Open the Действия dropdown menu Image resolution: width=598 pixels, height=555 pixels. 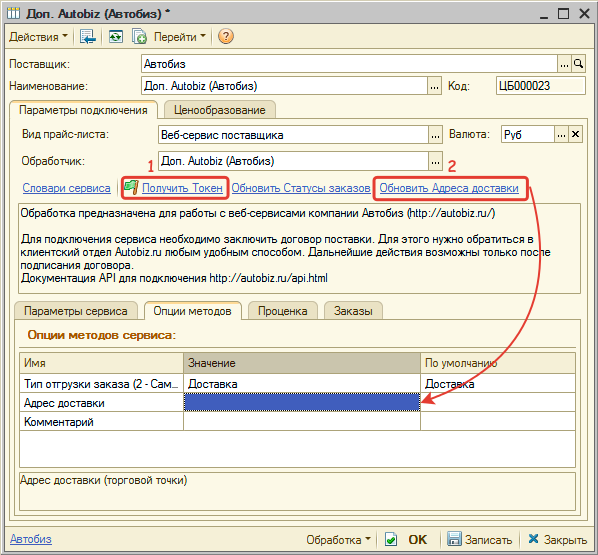[38, 37]
